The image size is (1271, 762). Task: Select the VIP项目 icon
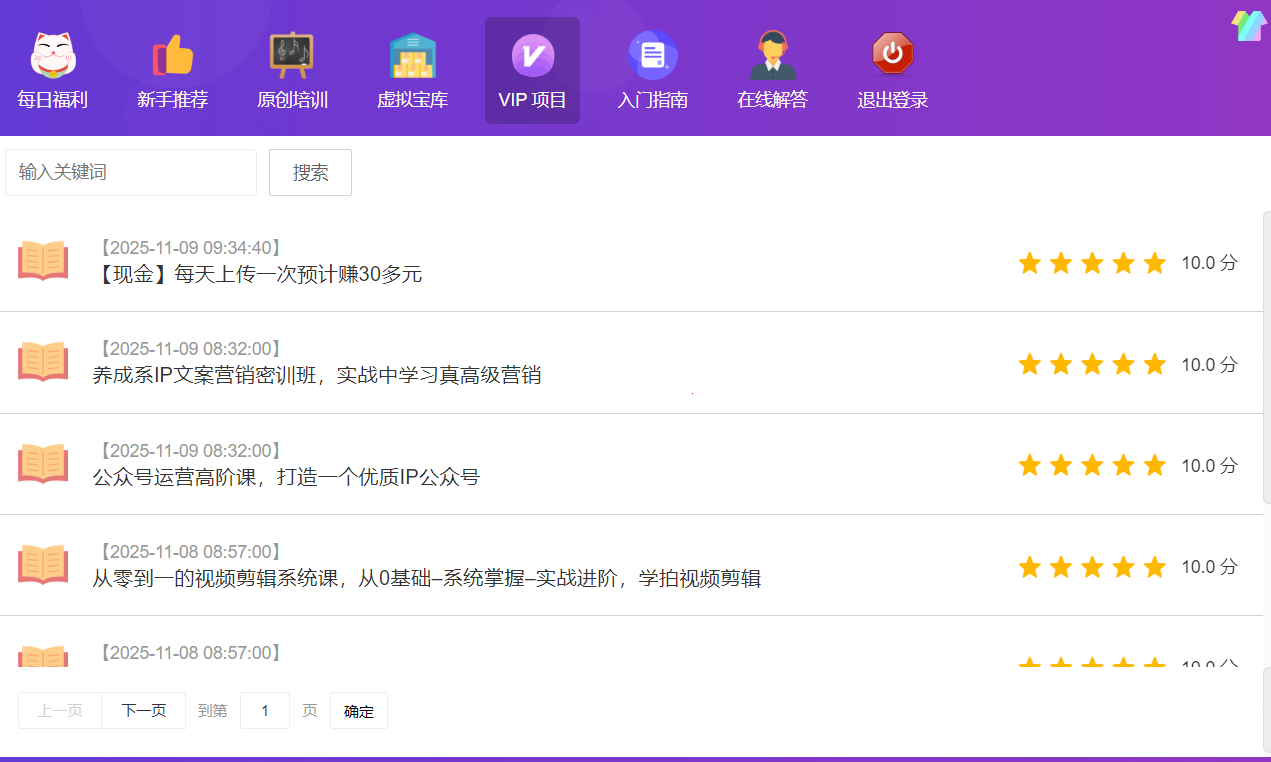[x=532, y=57]
